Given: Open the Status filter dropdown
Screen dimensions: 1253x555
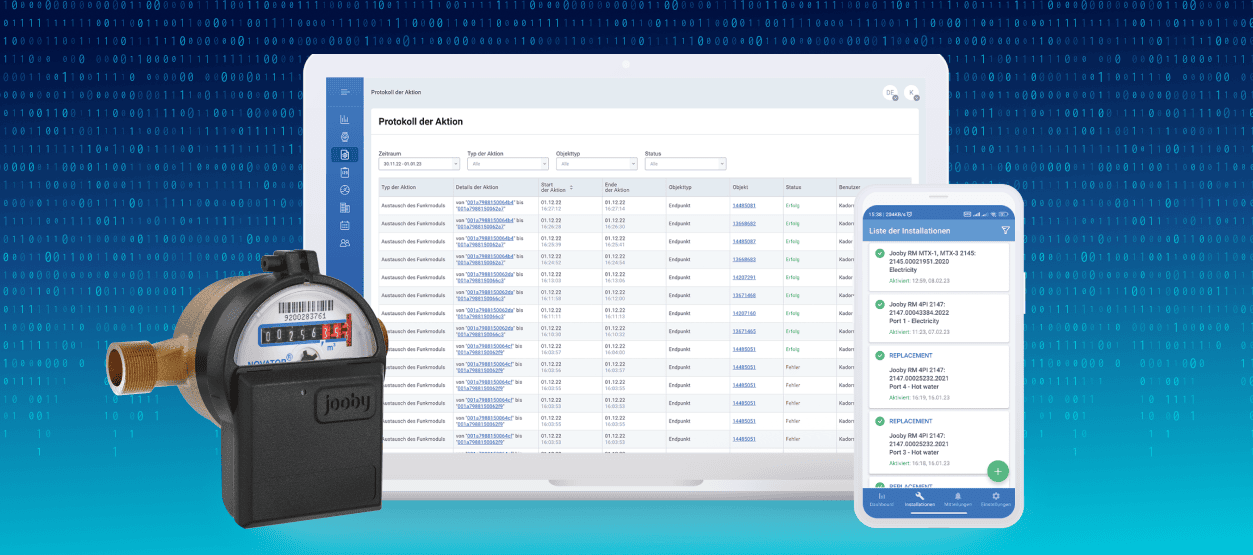Looking at the screenshot, I should (x=685, y=164).
